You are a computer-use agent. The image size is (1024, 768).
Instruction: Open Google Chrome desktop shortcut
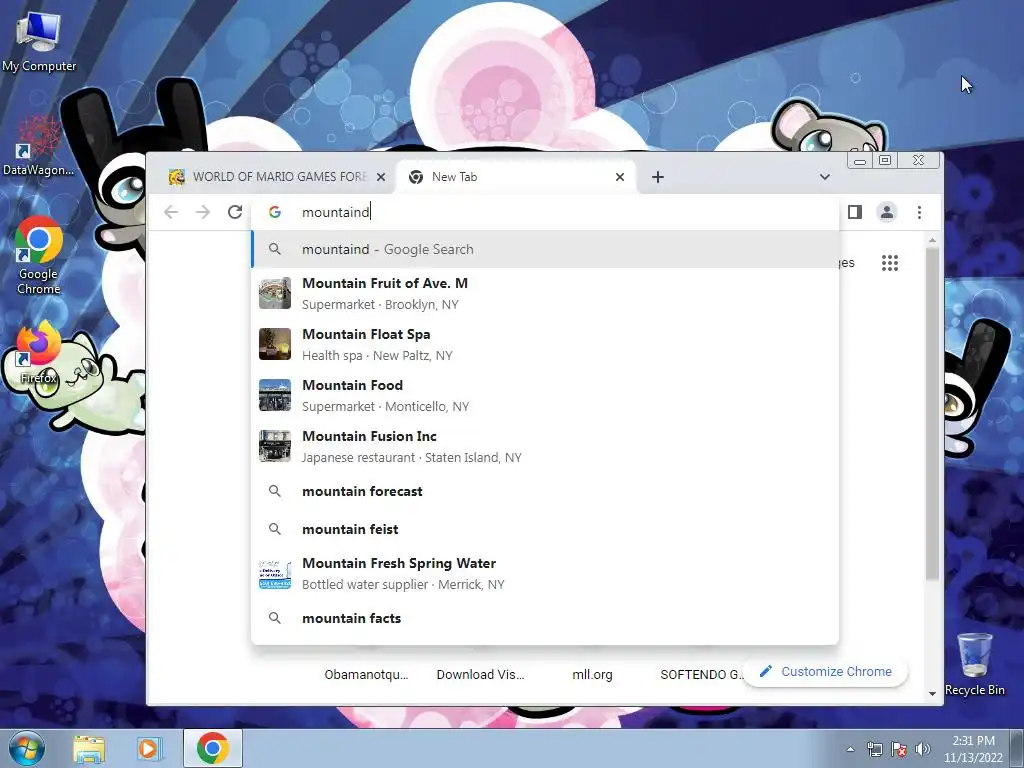coord(39,255)
